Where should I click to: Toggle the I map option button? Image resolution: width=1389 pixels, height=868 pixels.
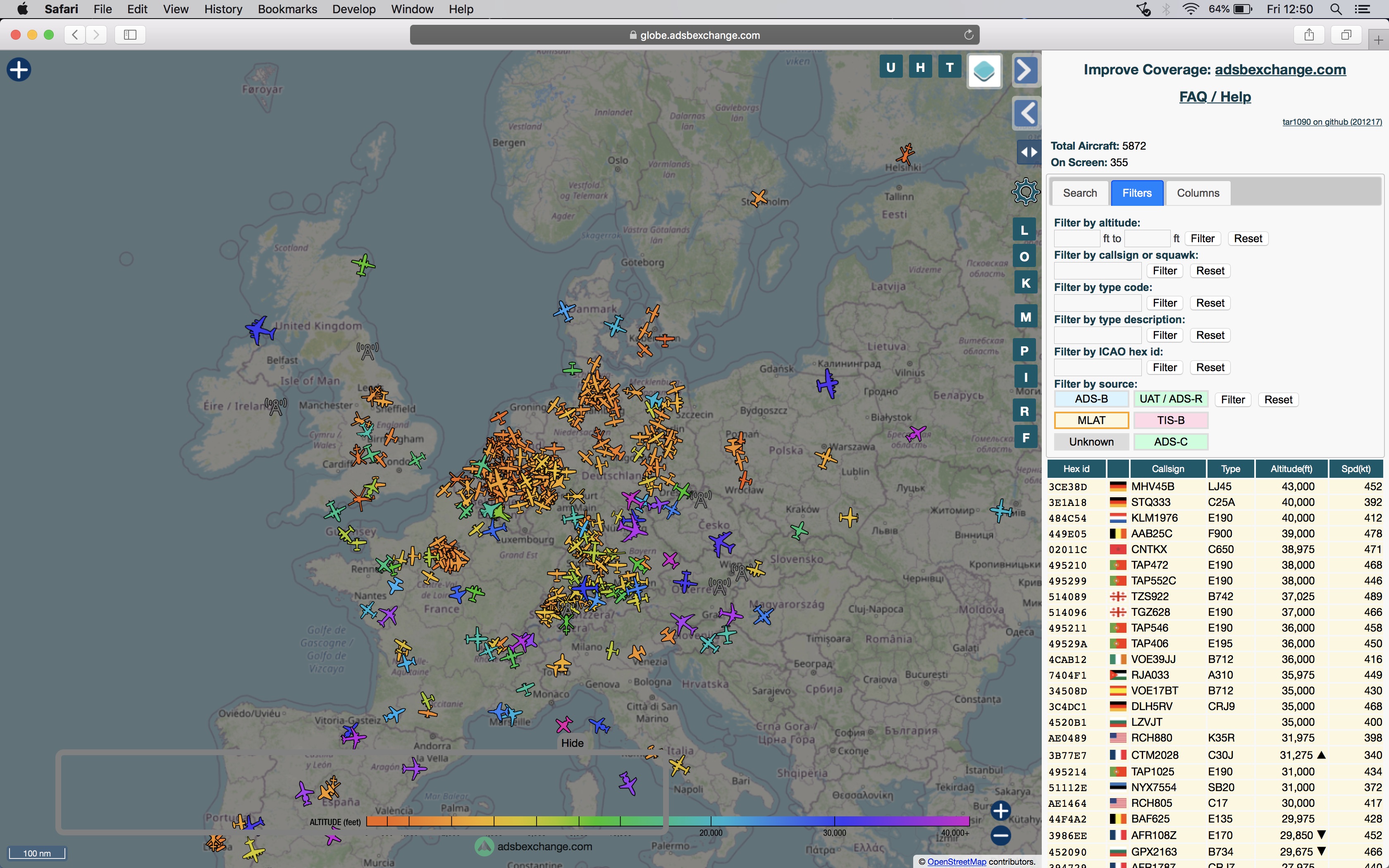click(x=1026, y=377)
